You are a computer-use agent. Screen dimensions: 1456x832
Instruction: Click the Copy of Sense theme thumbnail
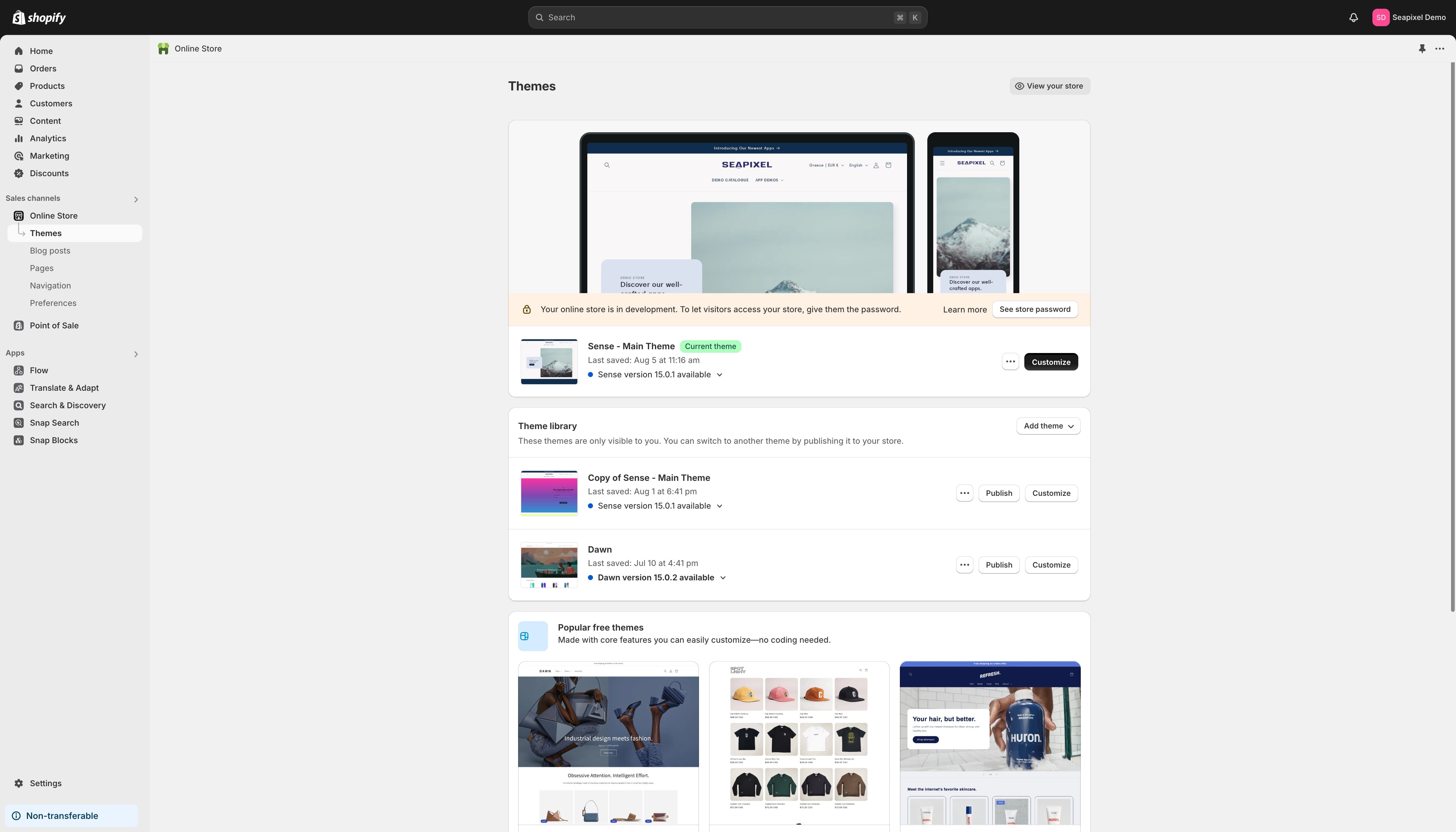549,493
